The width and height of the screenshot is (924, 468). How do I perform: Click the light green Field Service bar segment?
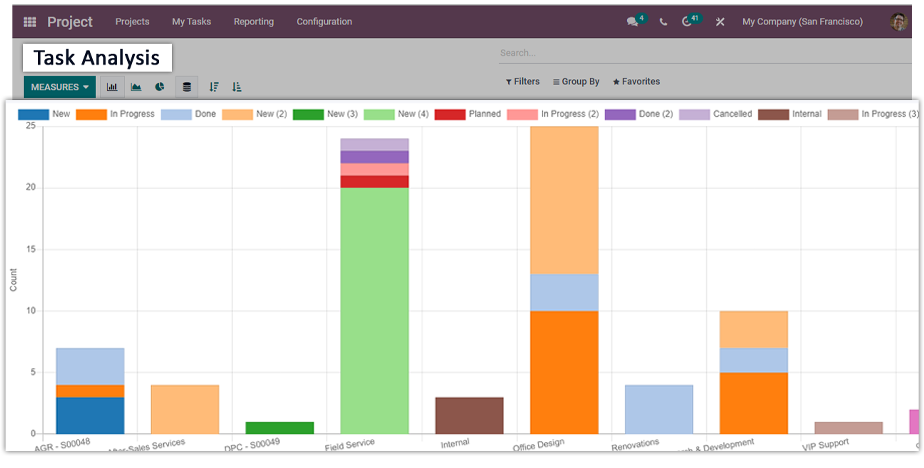(375, 311)
